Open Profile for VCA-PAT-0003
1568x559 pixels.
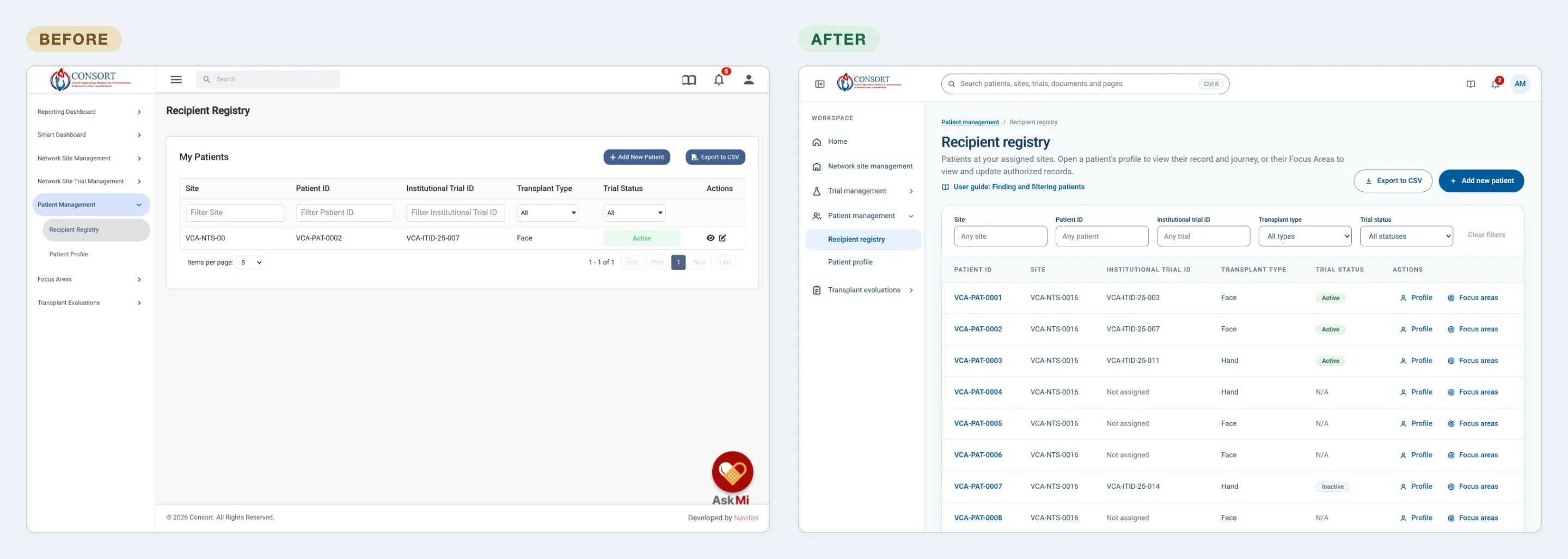click(x=1416, y=361)
